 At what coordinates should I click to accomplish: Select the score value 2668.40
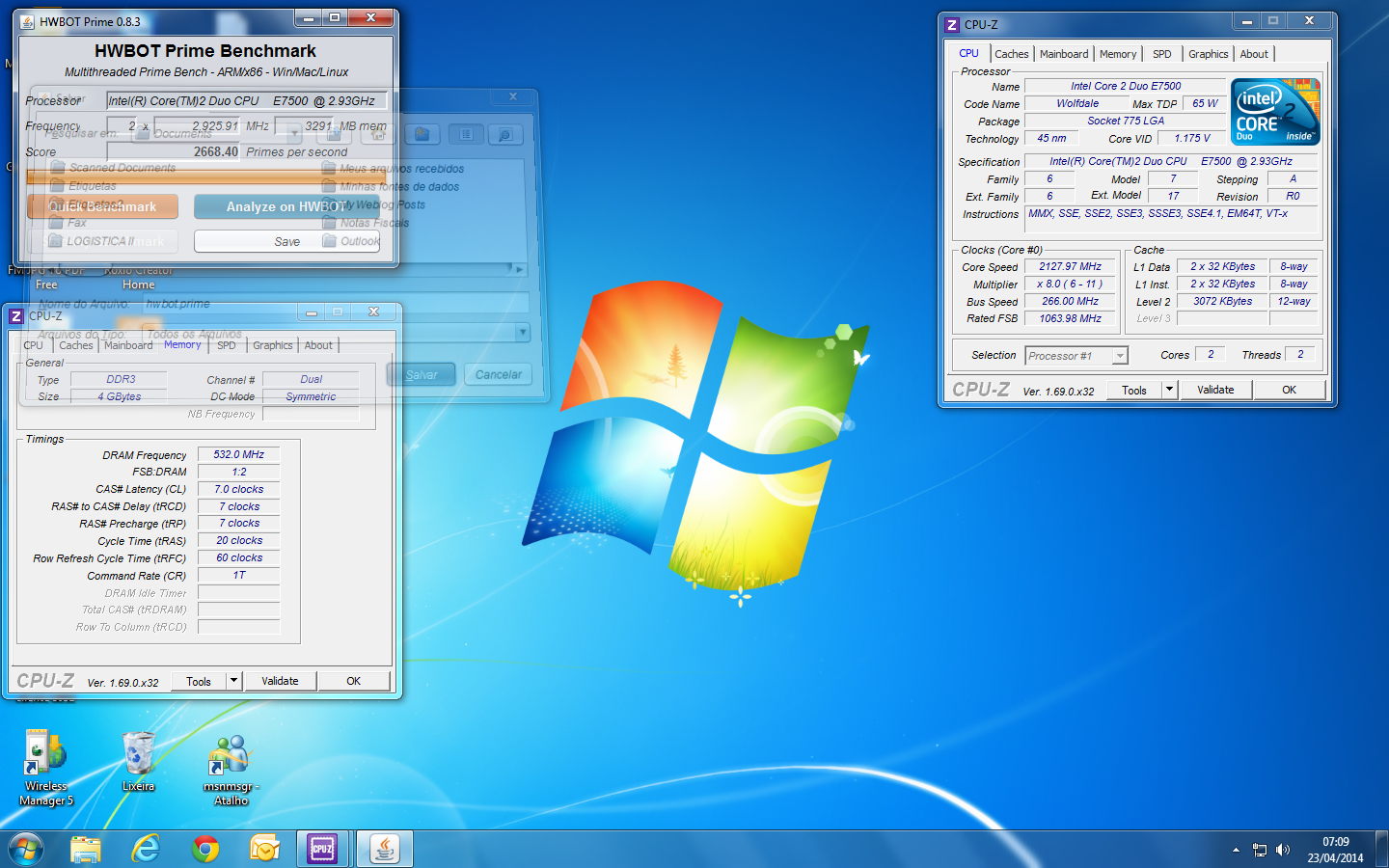pyautogui.click(x=216, y=152)
